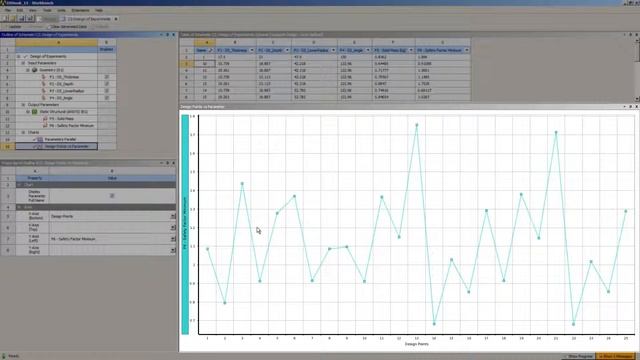Click the table's scroll-down arrow

(x=637, y=99)
